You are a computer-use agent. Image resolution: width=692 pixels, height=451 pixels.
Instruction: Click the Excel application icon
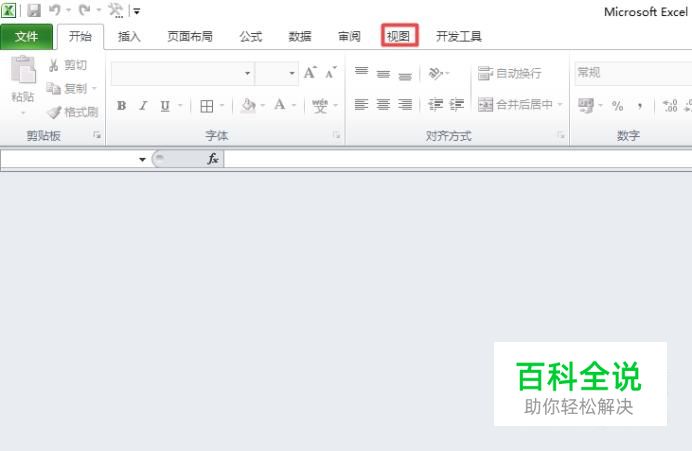click(x=8, y=10)
